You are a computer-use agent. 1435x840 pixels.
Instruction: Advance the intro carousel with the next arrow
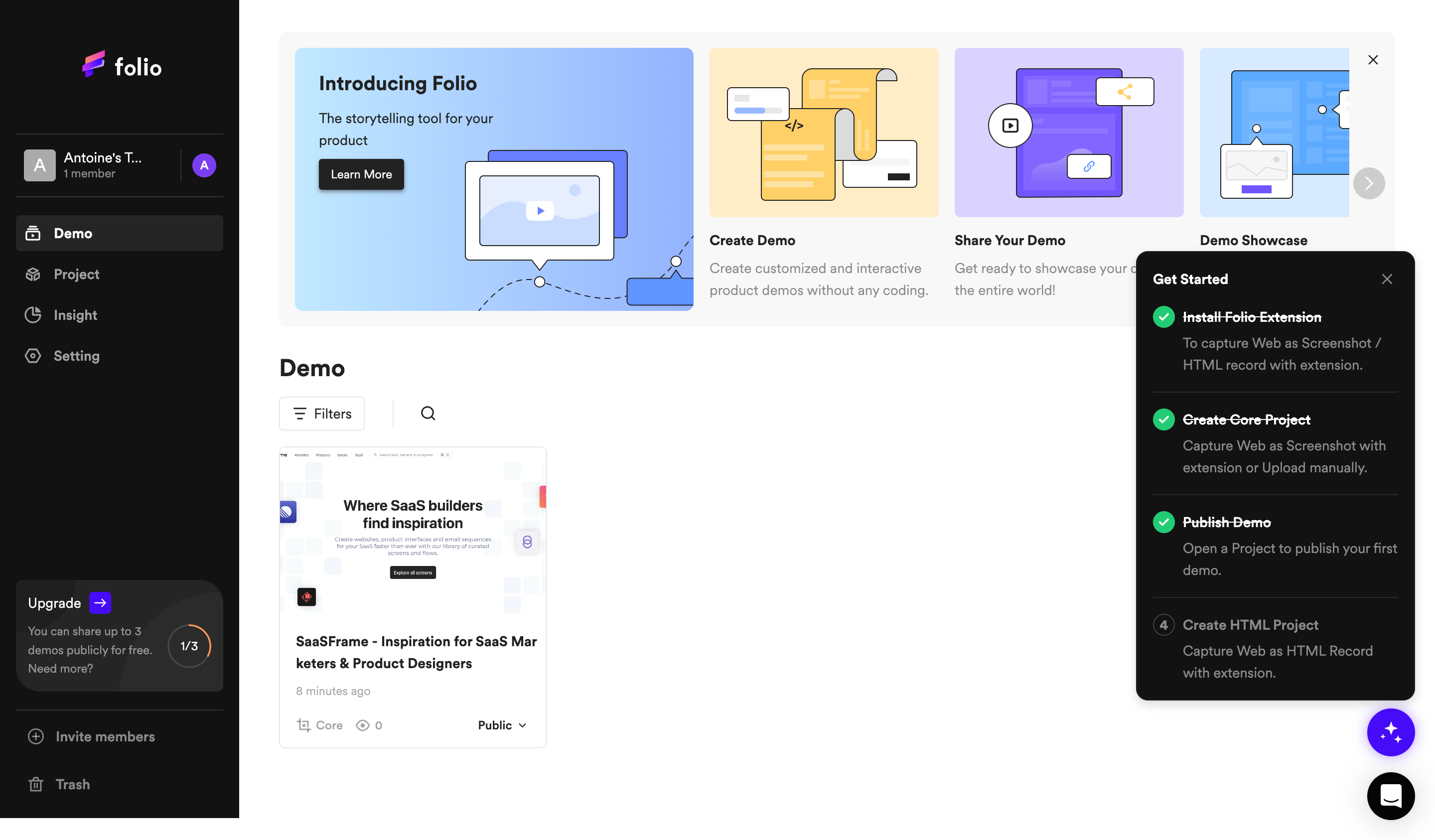[x=1369, y=183]
